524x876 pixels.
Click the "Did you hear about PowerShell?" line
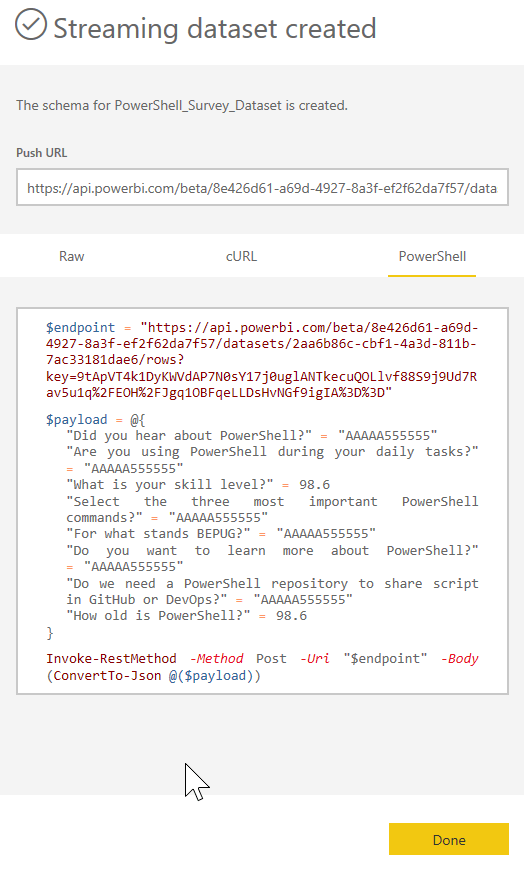pyautogui.click(x=252, y=436)
